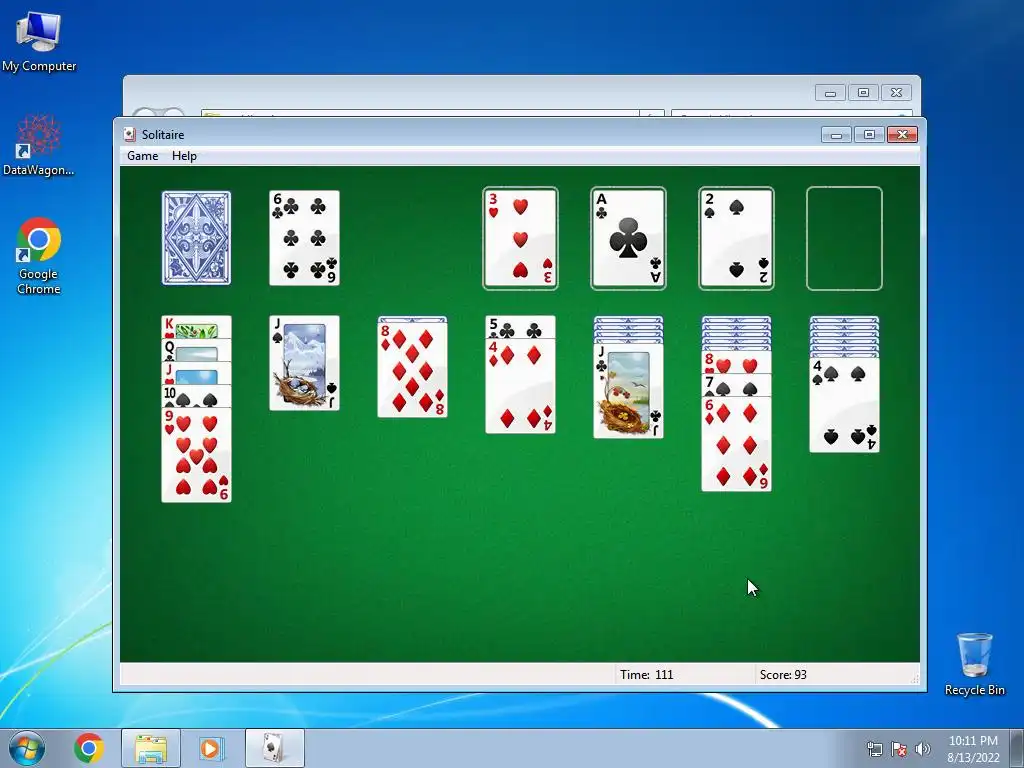Screen dimensions: 1024x768
Task: Open the DataWagon desktop shortcut
Action: tap(39, 144)
